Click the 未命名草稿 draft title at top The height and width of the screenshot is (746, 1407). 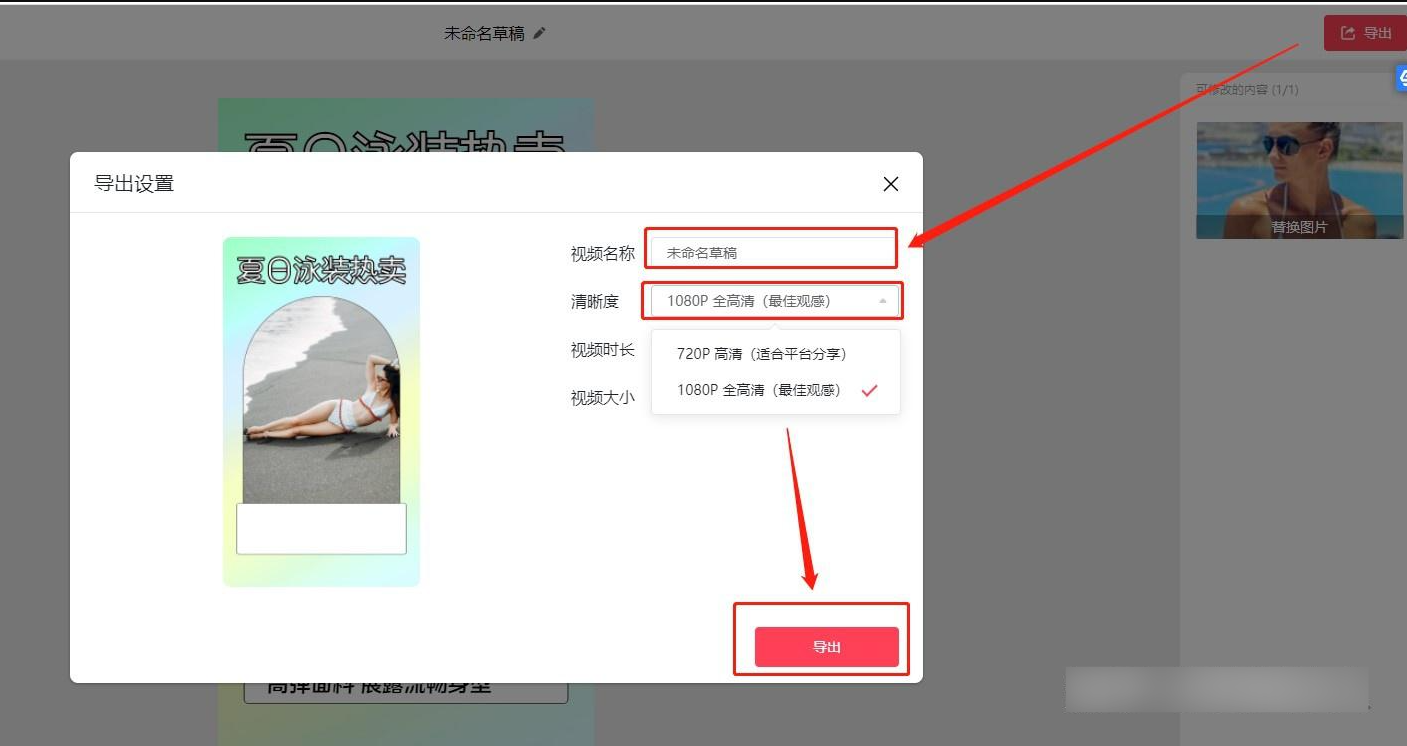pyautogui.click(x=484, y=33)
